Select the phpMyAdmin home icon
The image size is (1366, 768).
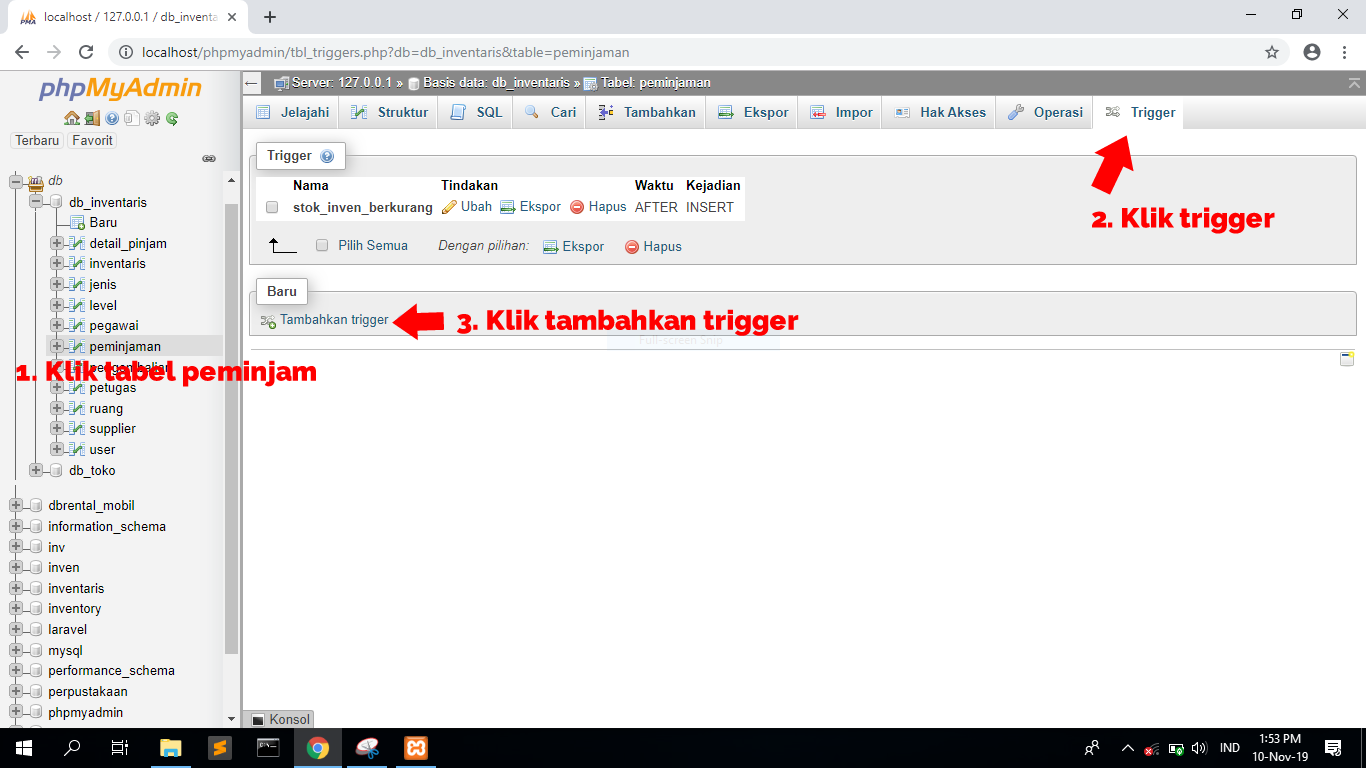coord(72,118)
